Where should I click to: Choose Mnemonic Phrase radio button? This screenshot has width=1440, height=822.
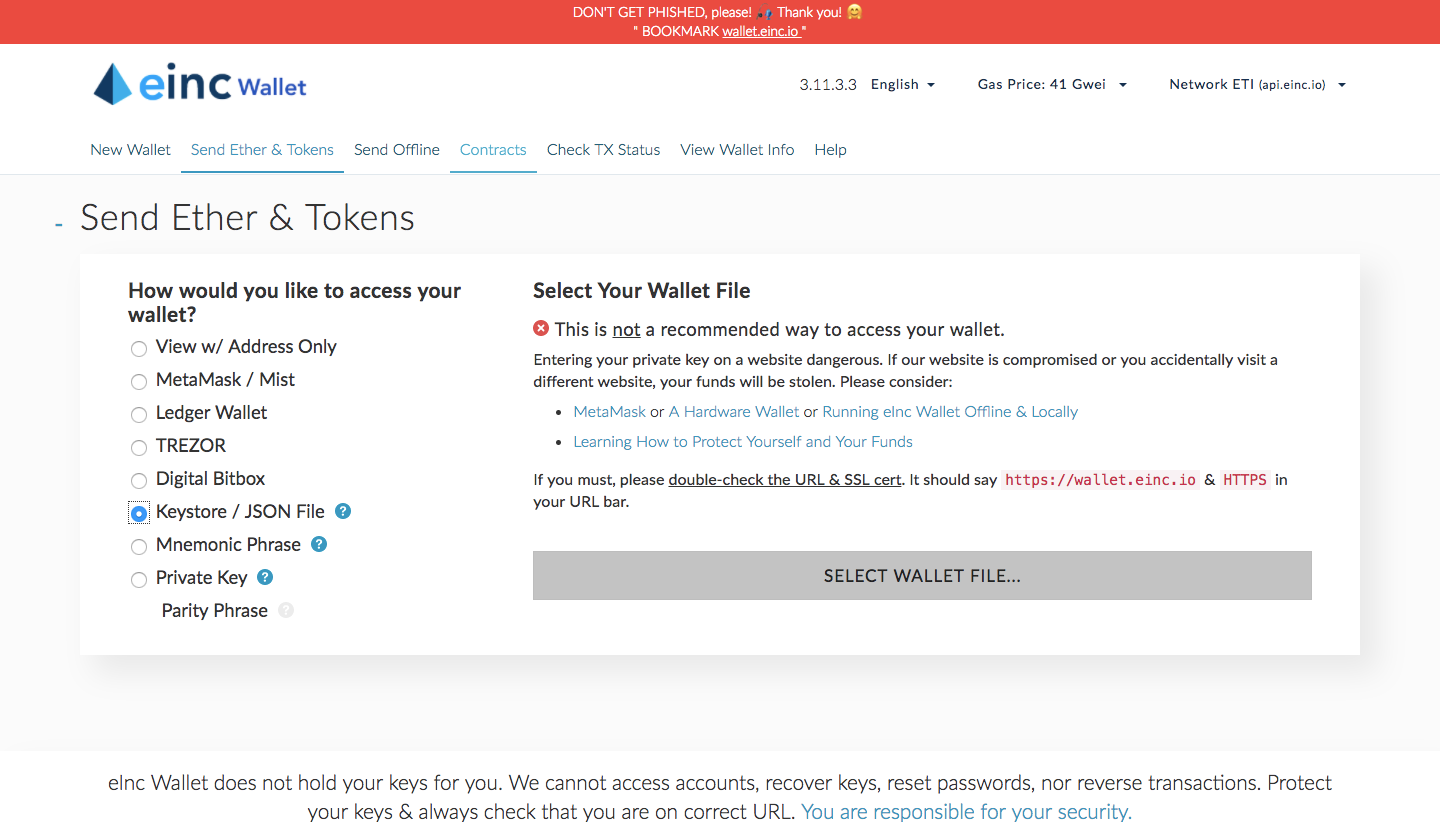click(x=139, y=547)
